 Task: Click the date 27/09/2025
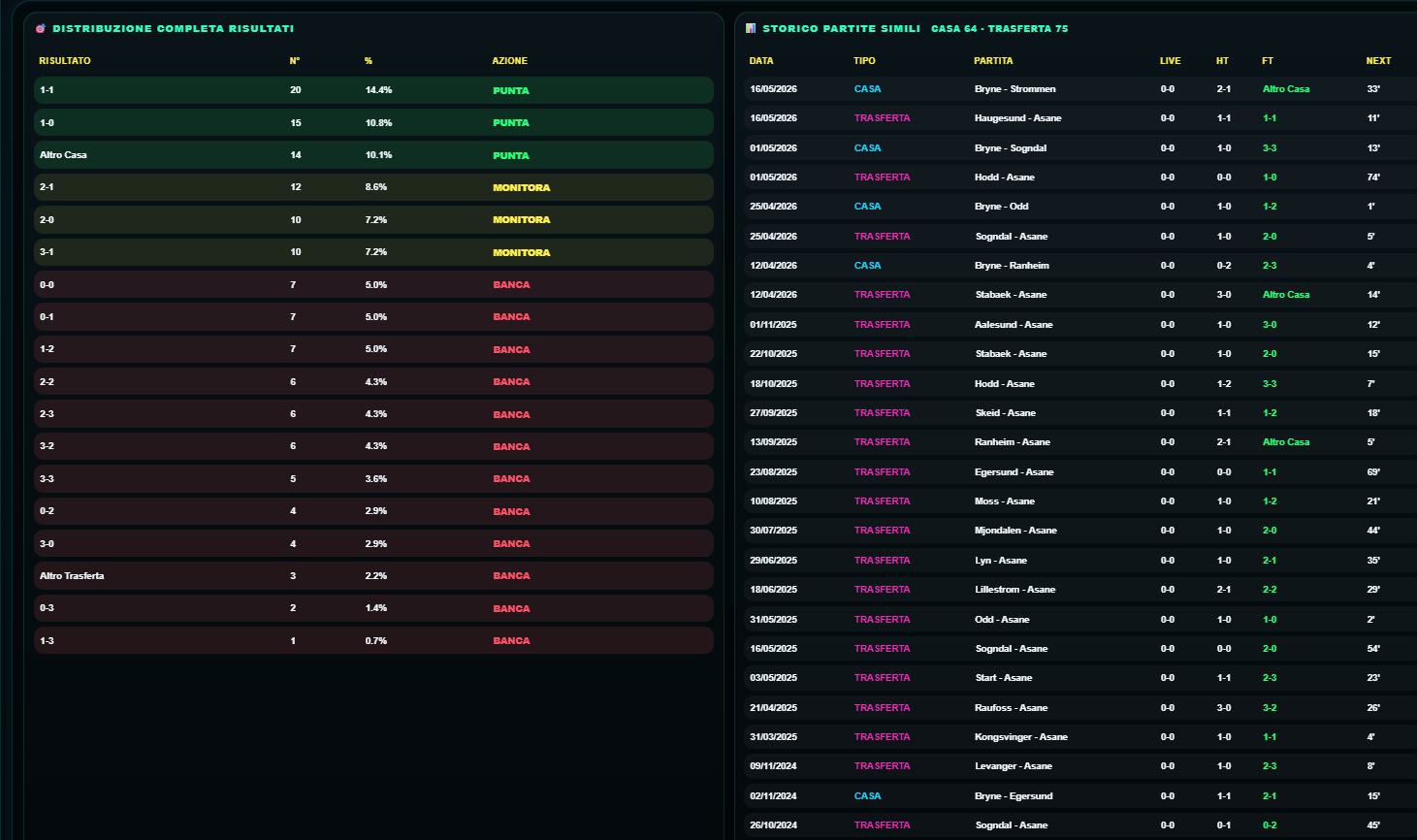[773, 413]
